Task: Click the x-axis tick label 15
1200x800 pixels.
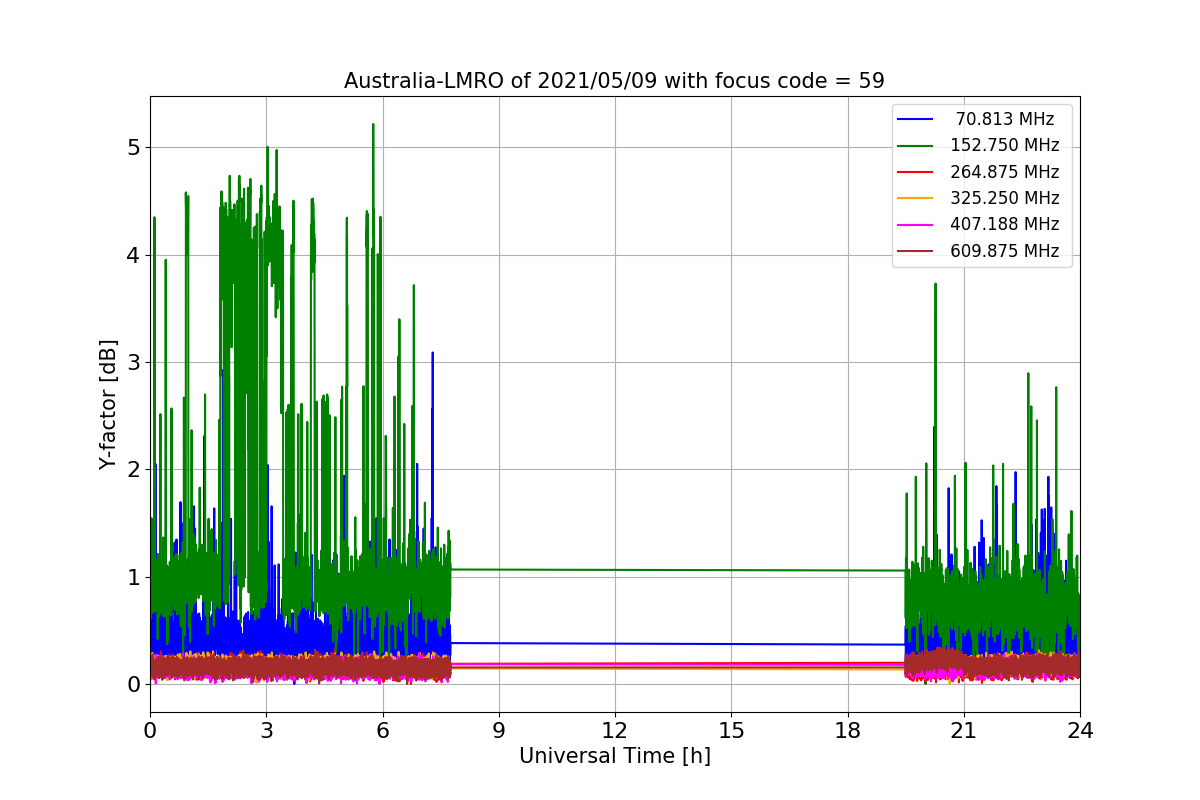Action: pyautogui.click(x=731, y=731)
